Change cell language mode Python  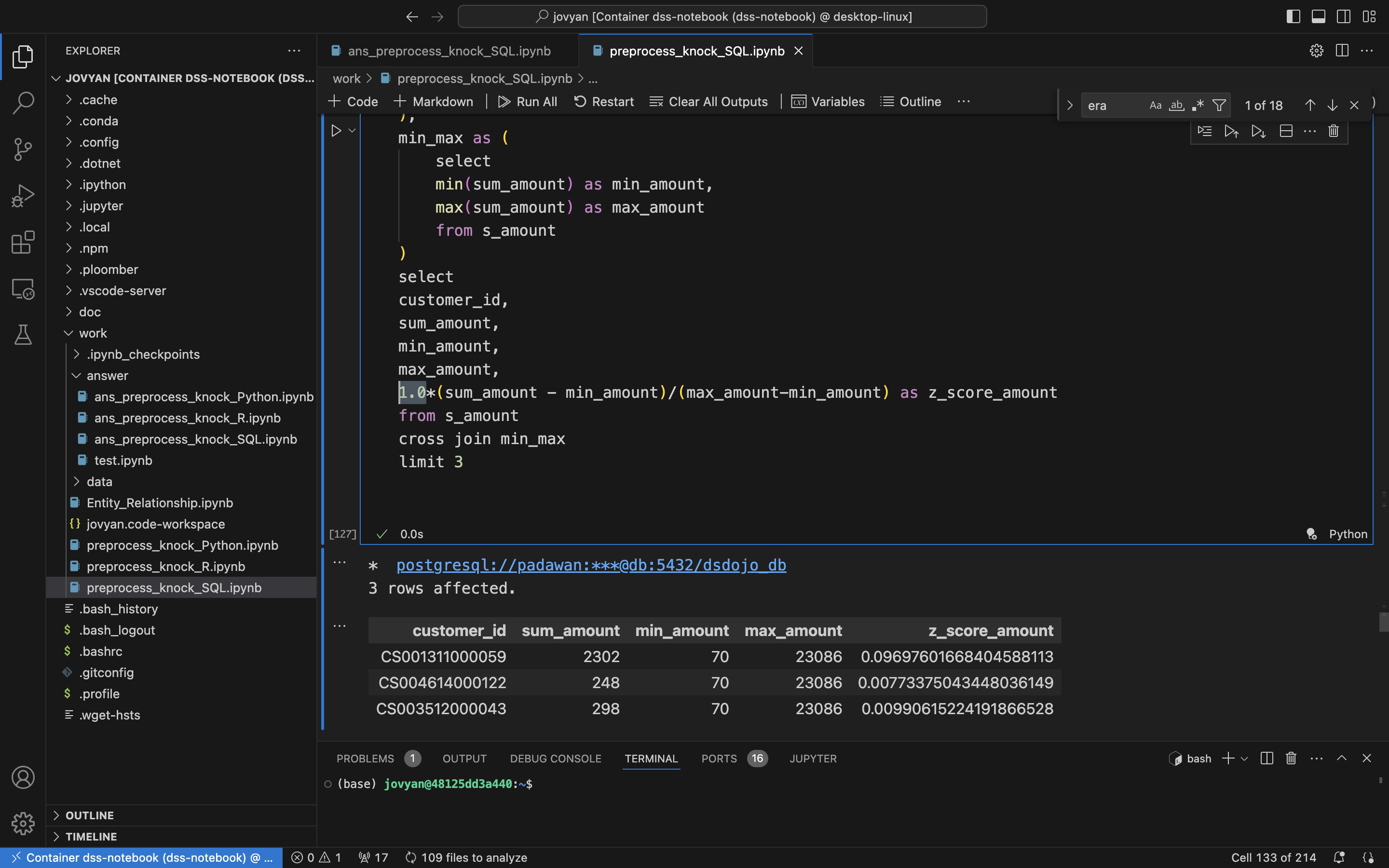click(x=1348, y=534)
